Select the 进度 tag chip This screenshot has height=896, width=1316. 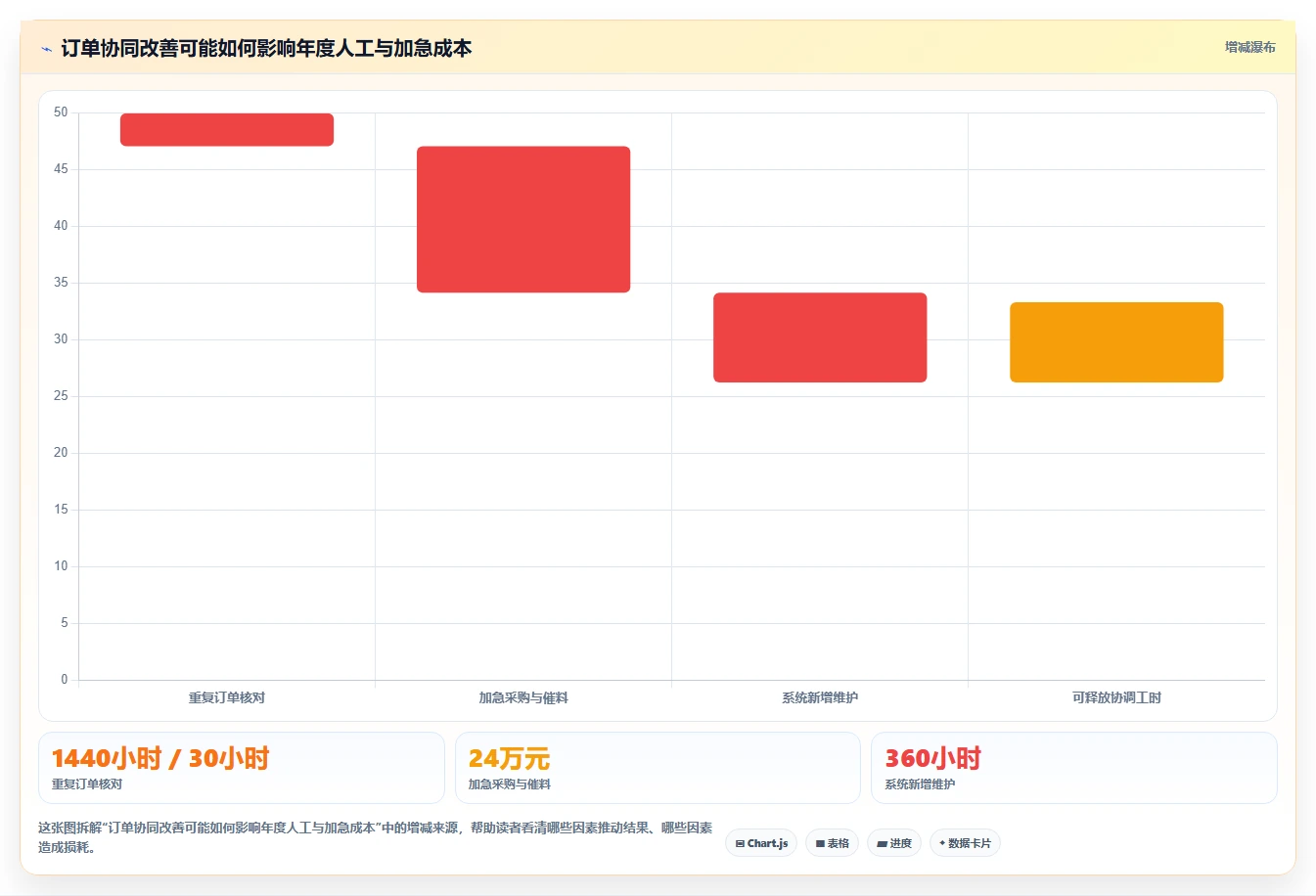click(894, 843)
